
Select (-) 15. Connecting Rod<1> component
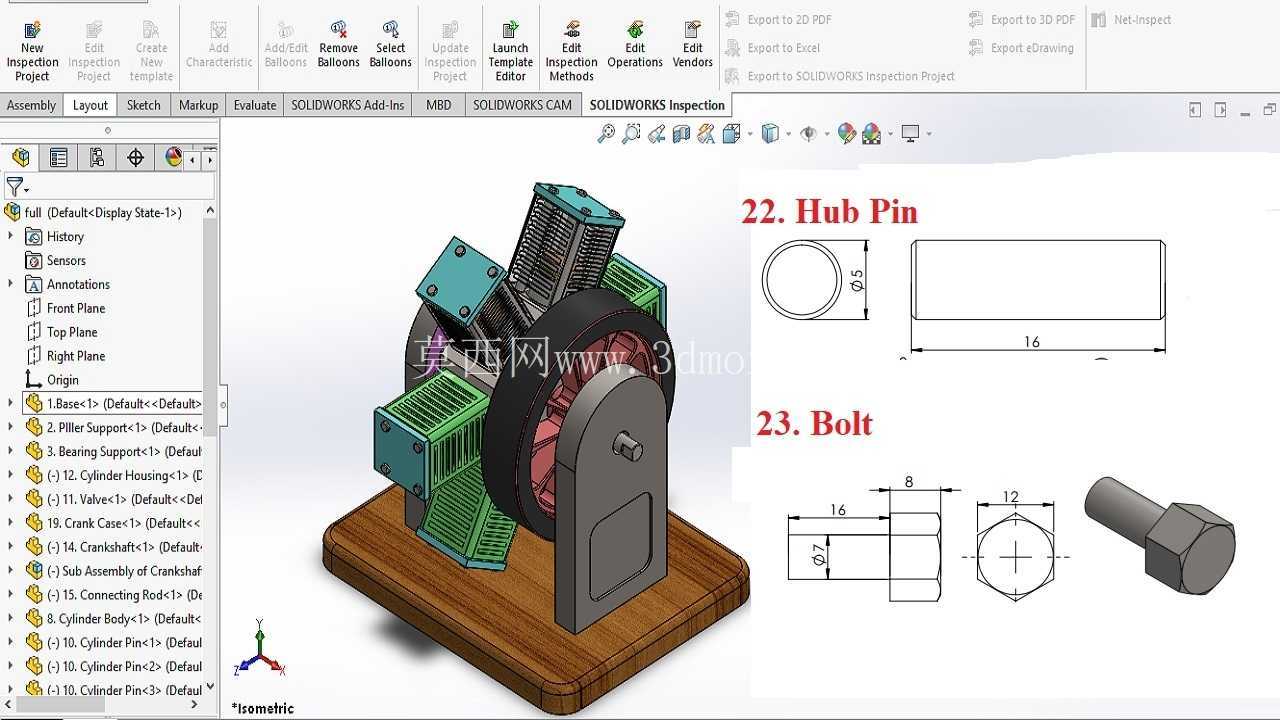pos(113,595)
